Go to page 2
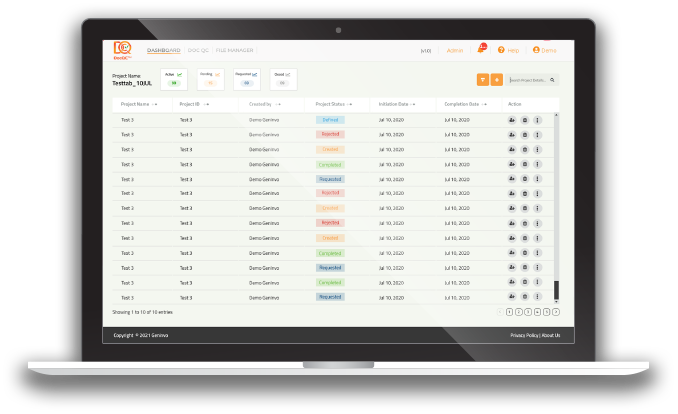The image size is (678, 414). [519, 312]
